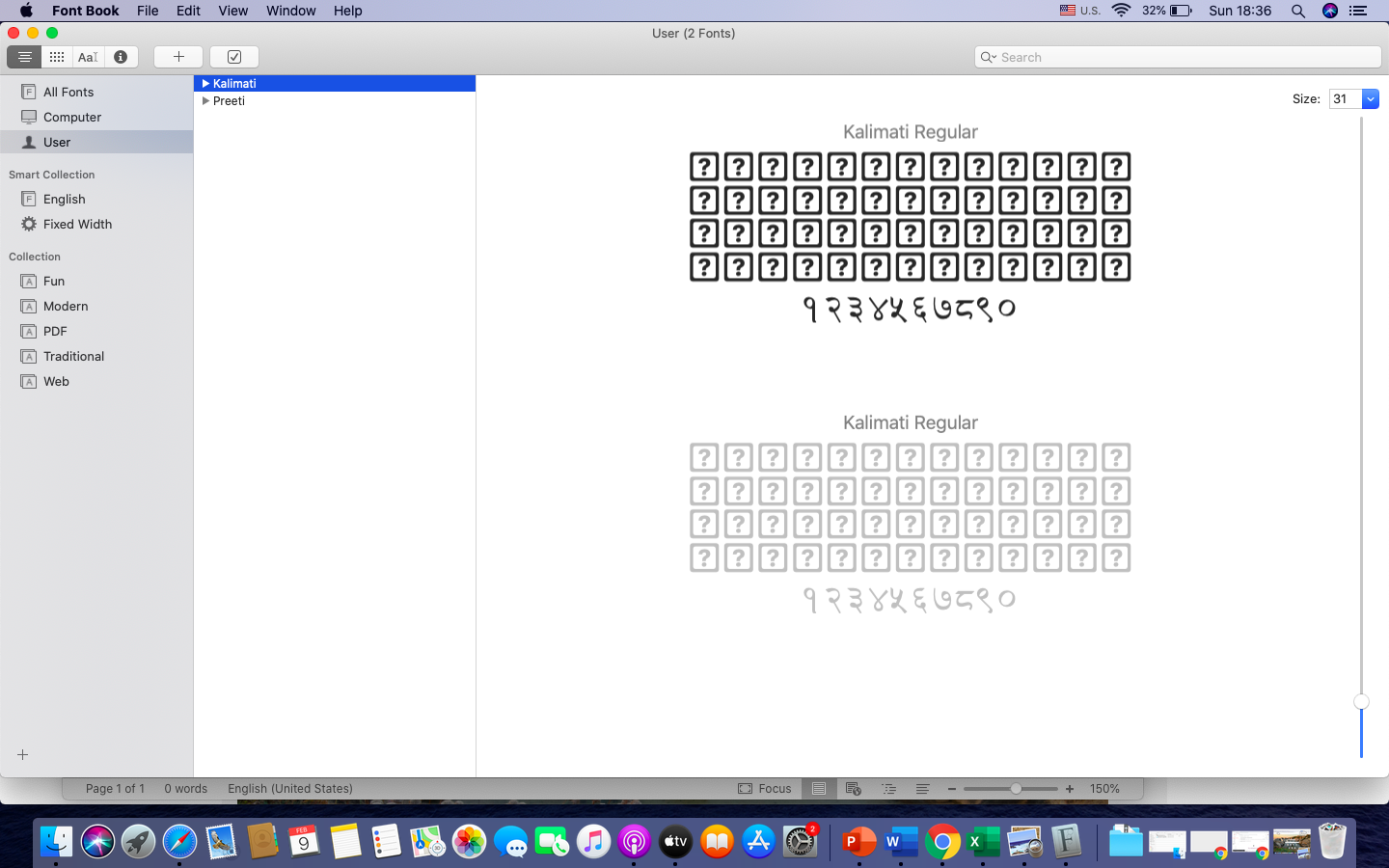
Task: Open PowerPoint from the Dock
Action: 858,841
